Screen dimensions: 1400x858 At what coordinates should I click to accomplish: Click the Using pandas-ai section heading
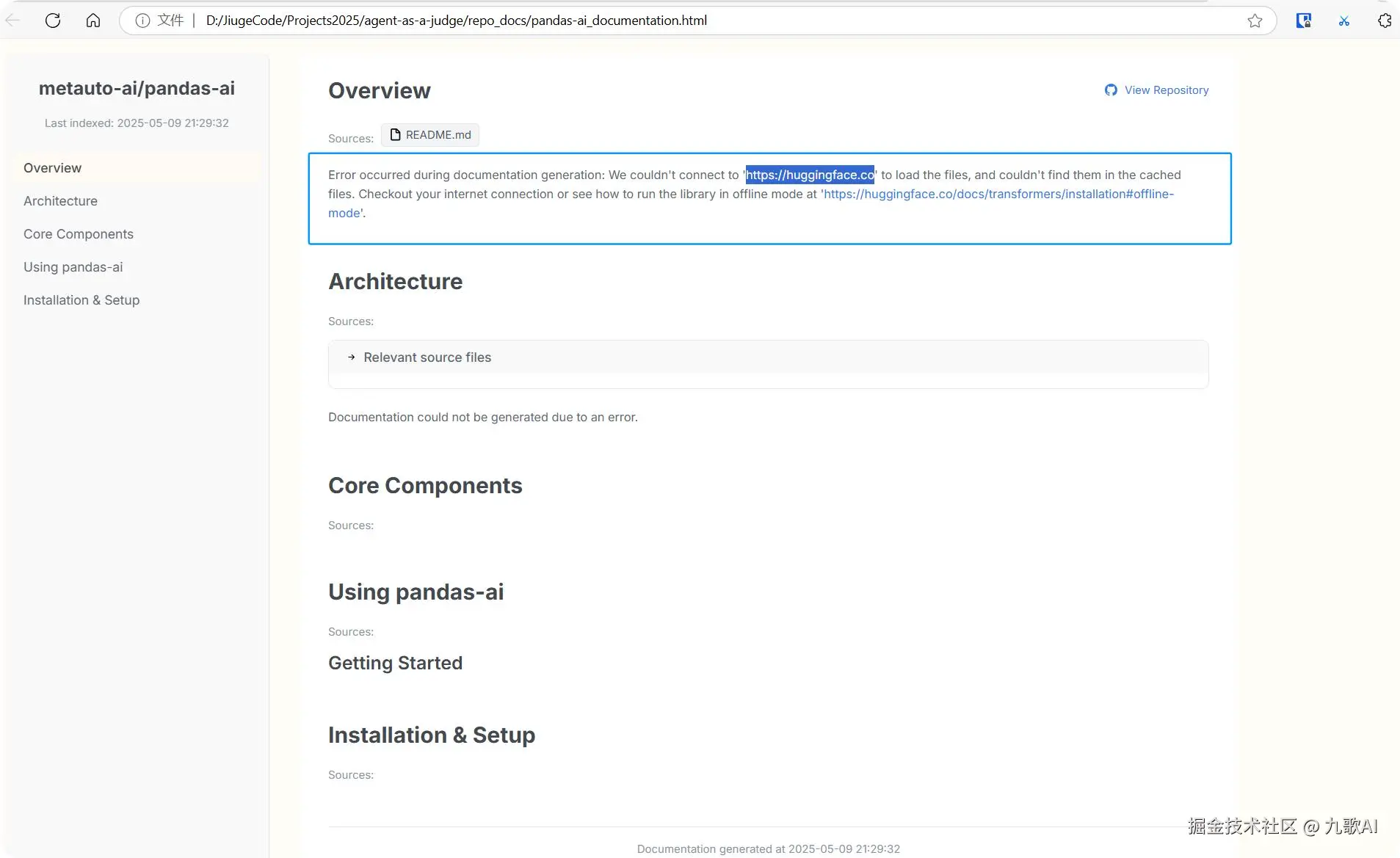416,592
